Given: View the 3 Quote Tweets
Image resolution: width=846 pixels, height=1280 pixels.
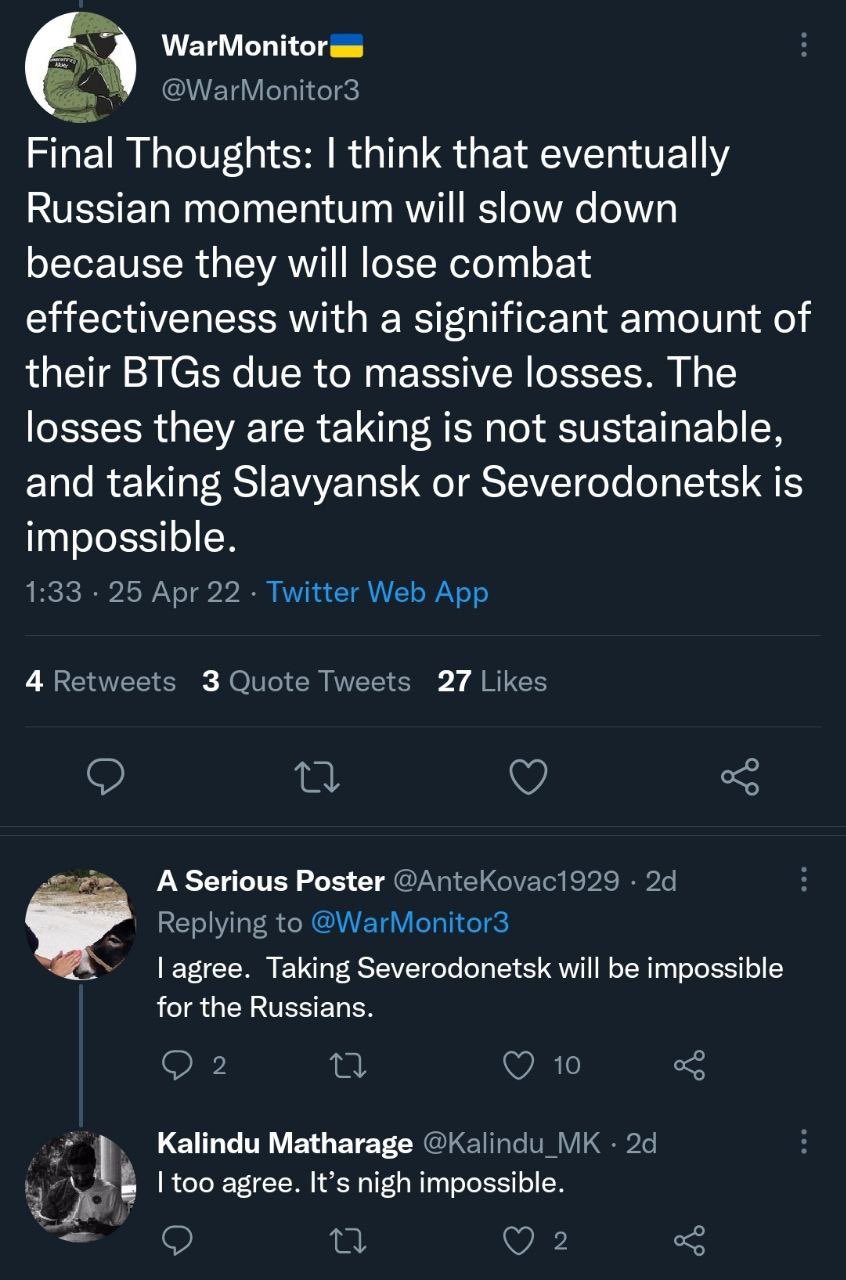Looking at the screenshot, I should (306, 682).
